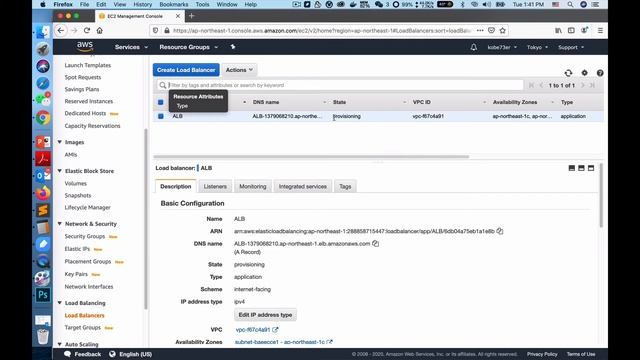The width and height of the screenshot is (640, 360).
Task: Open the Resource Groups dropdown
Action: click(x=189, y=47)
